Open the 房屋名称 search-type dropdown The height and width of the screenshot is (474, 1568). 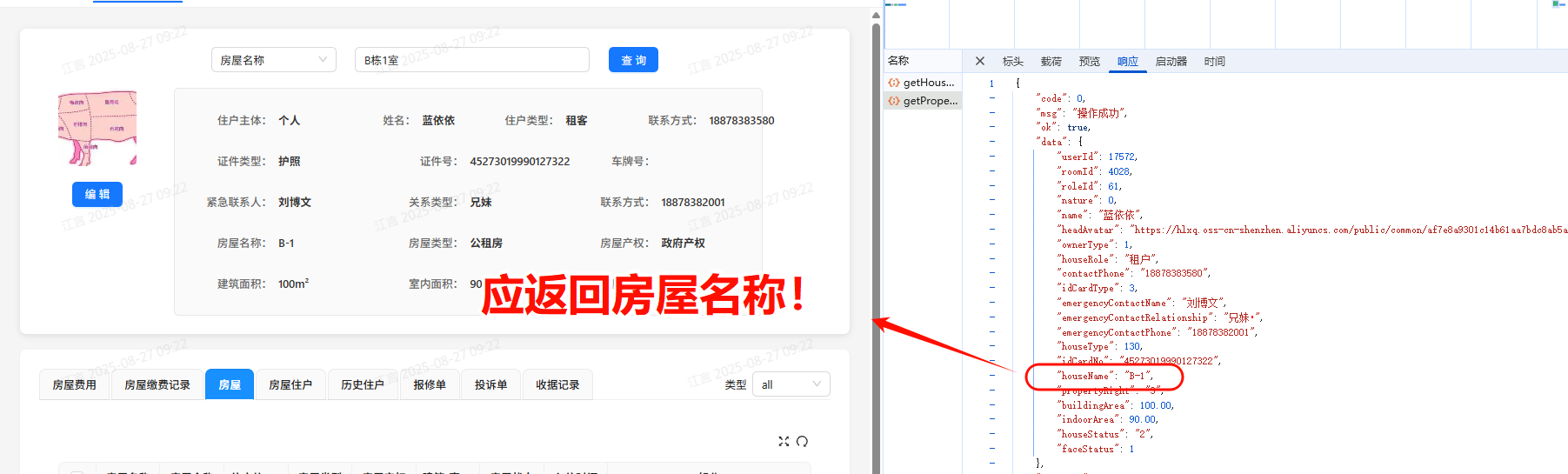(273, 60)
